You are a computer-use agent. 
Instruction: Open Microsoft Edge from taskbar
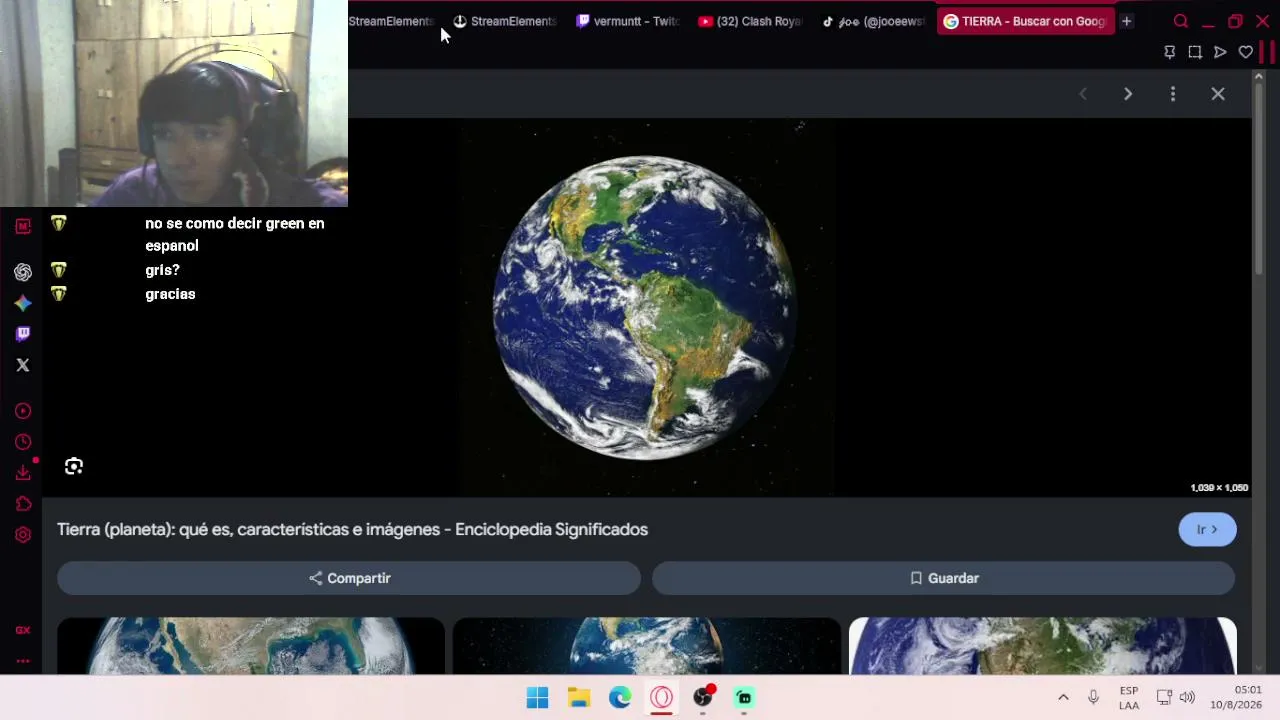[x=620, y=698]
